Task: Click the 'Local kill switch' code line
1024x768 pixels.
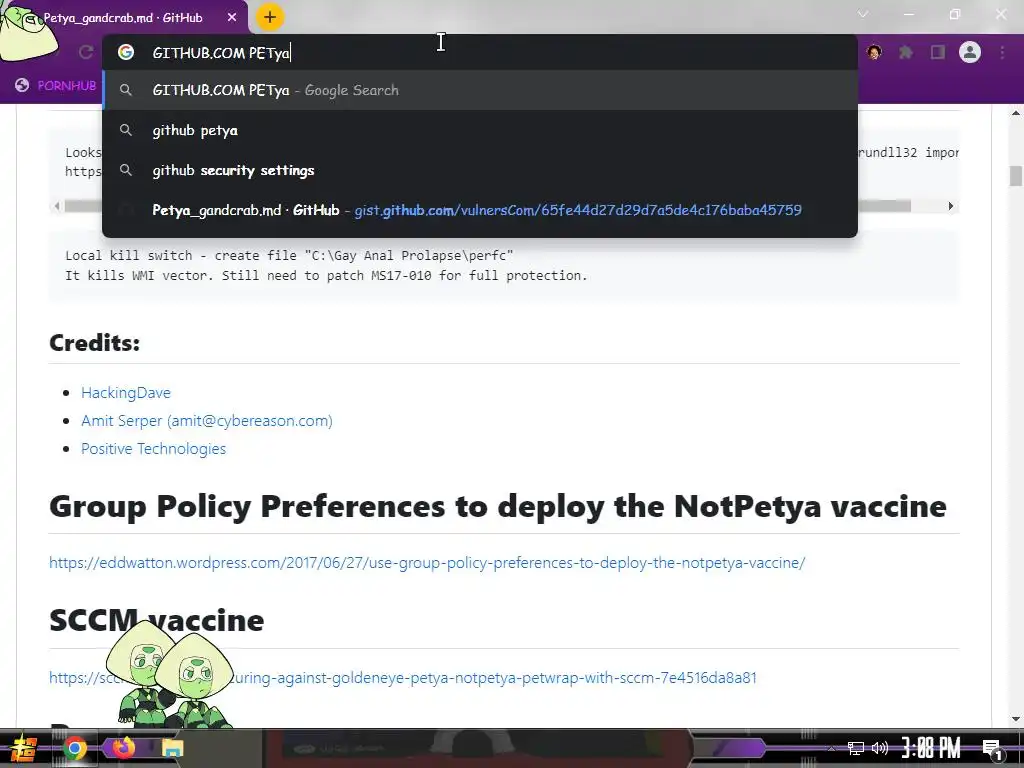Action: point(289,255)
